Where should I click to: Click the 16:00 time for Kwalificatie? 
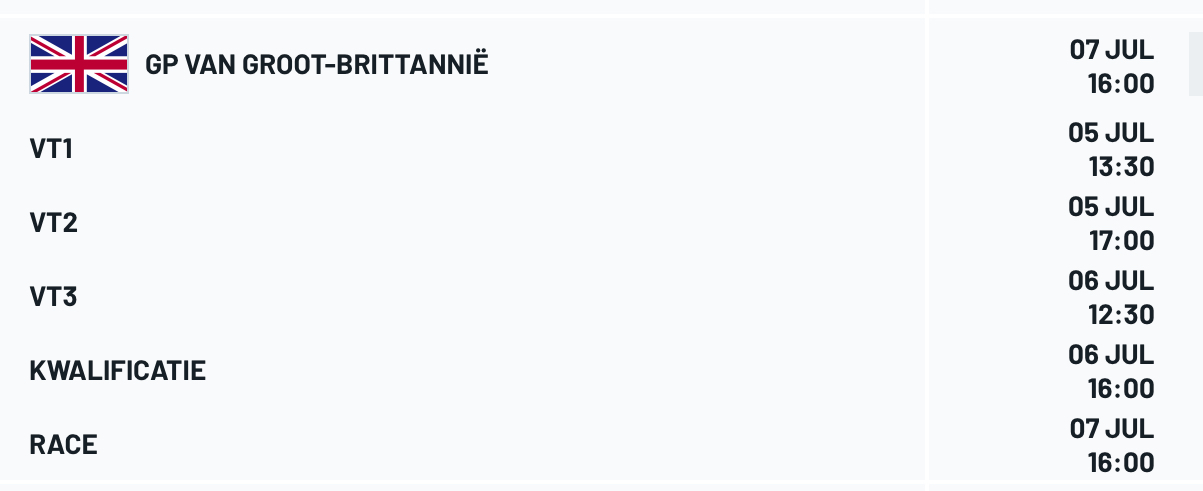tap(1121, 389)
